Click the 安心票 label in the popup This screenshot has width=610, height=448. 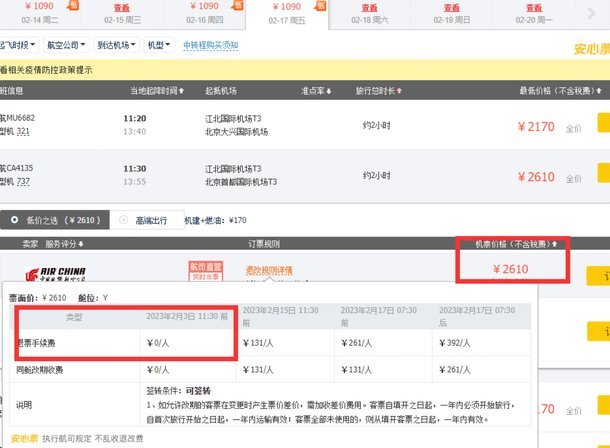point(24,438)
